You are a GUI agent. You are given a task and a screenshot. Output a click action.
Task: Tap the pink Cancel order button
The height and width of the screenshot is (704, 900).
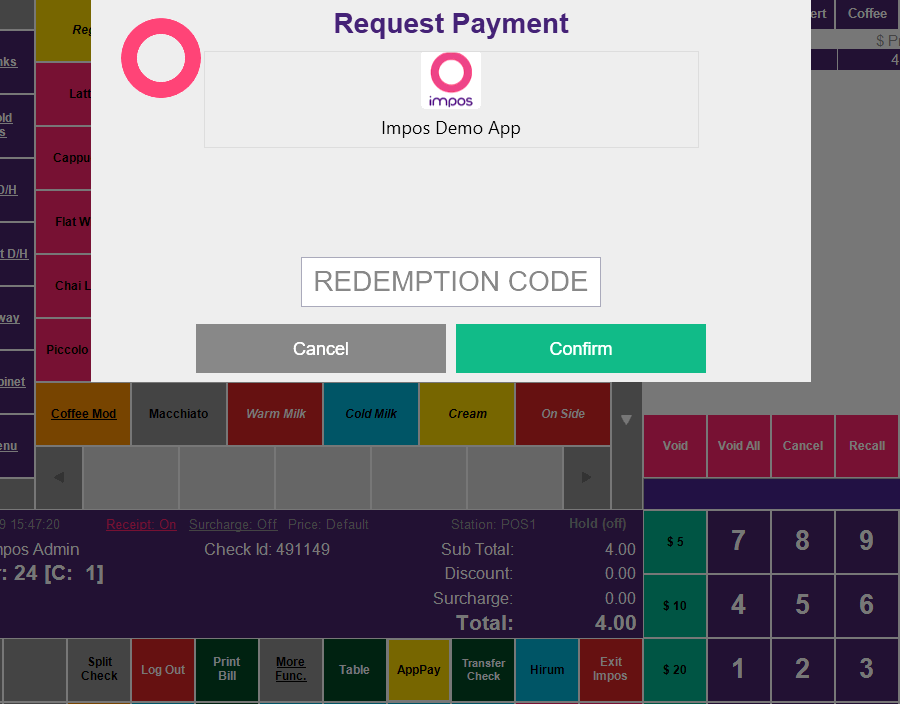802,446
